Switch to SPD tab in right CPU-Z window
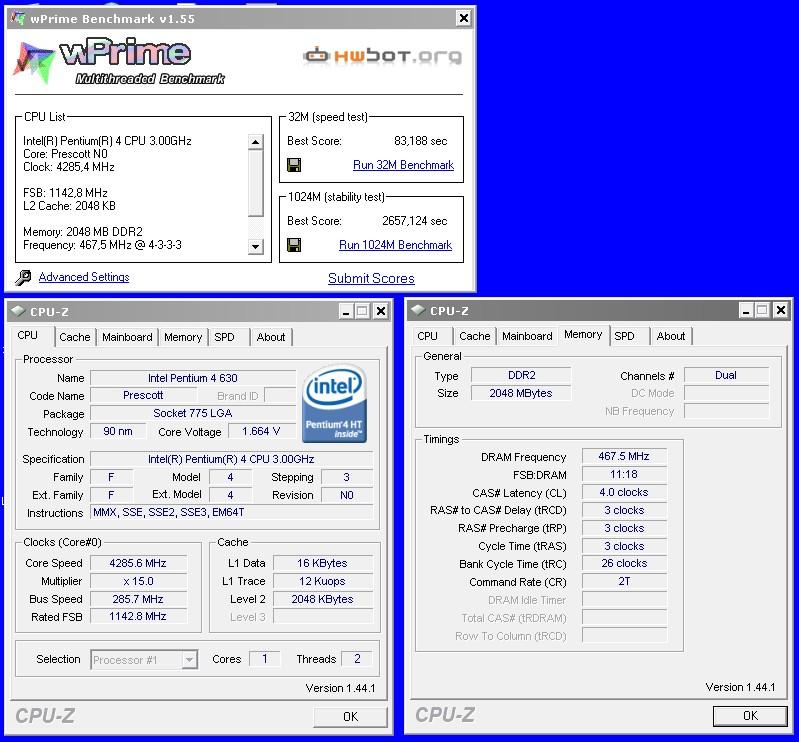The width and height of the screenshot is (799, 742). (624, 336)
